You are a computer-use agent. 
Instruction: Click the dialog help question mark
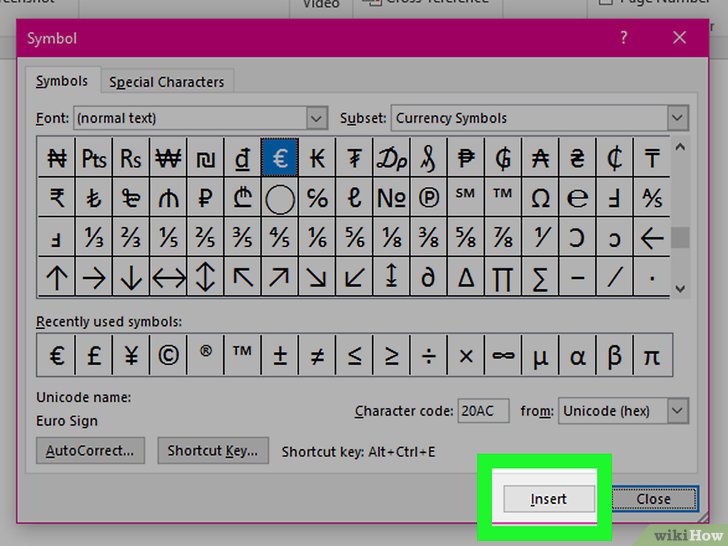[x=624, y=37]
